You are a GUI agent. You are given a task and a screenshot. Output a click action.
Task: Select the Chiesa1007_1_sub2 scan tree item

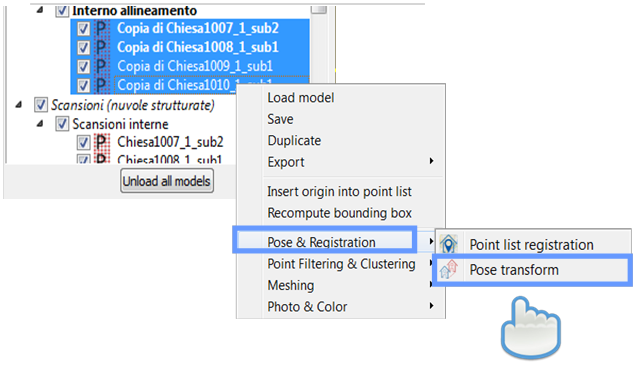coord(170,142)
